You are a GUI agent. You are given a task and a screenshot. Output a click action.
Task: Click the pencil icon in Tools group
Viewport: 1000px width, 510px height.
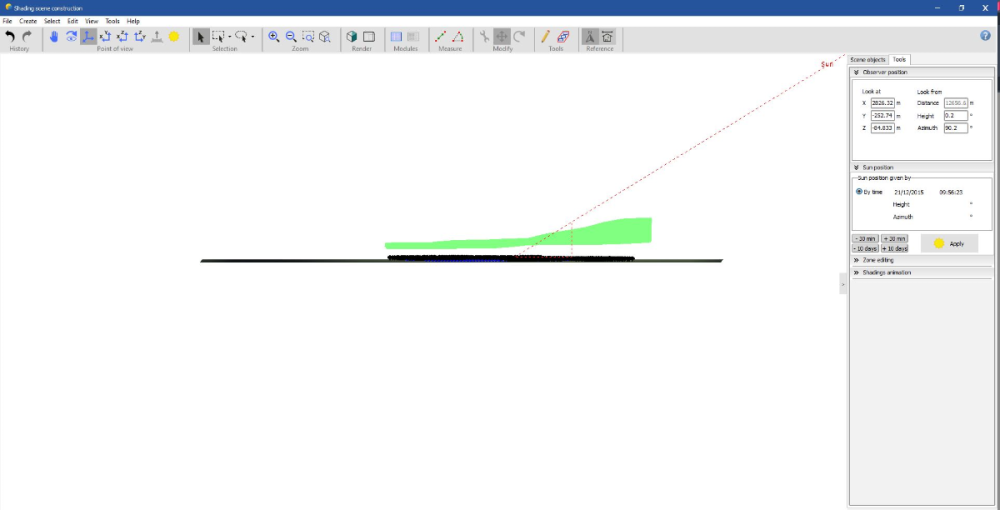pos(546,36)
